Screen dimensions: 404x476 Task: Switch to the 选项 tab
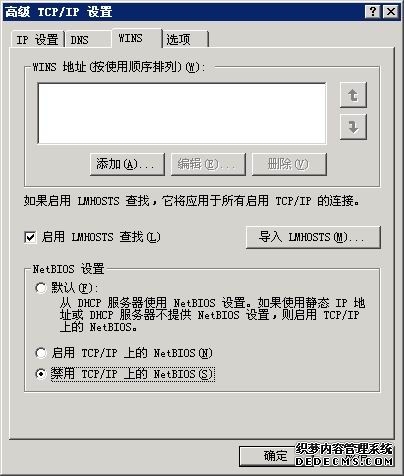pos(186,40)
